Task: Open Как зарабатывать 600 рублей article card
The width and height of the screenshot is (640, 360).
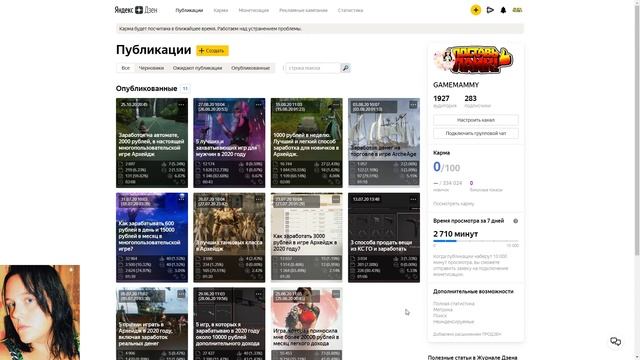Action: click(x=152, y=237)
